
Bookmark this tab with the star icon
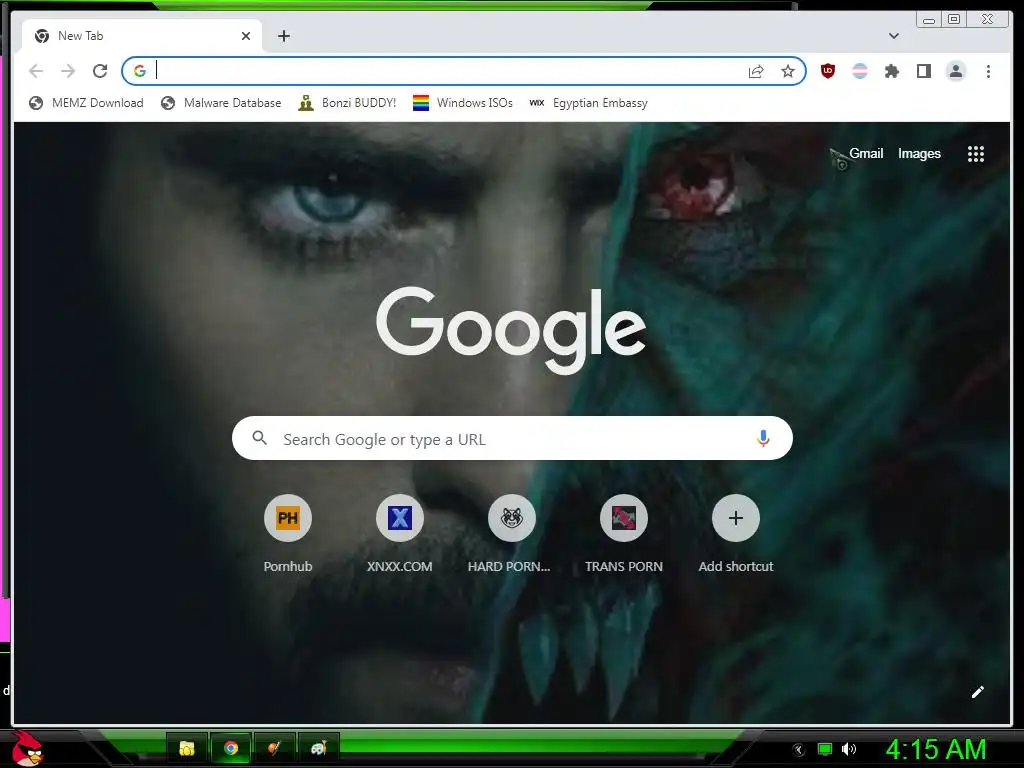(788, 71)
